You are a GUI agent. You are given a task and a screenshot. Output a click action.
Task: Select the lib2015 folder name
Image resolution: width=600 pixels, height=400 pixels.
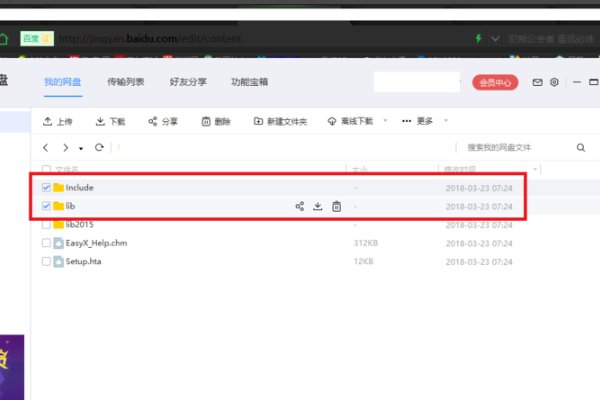80,224
